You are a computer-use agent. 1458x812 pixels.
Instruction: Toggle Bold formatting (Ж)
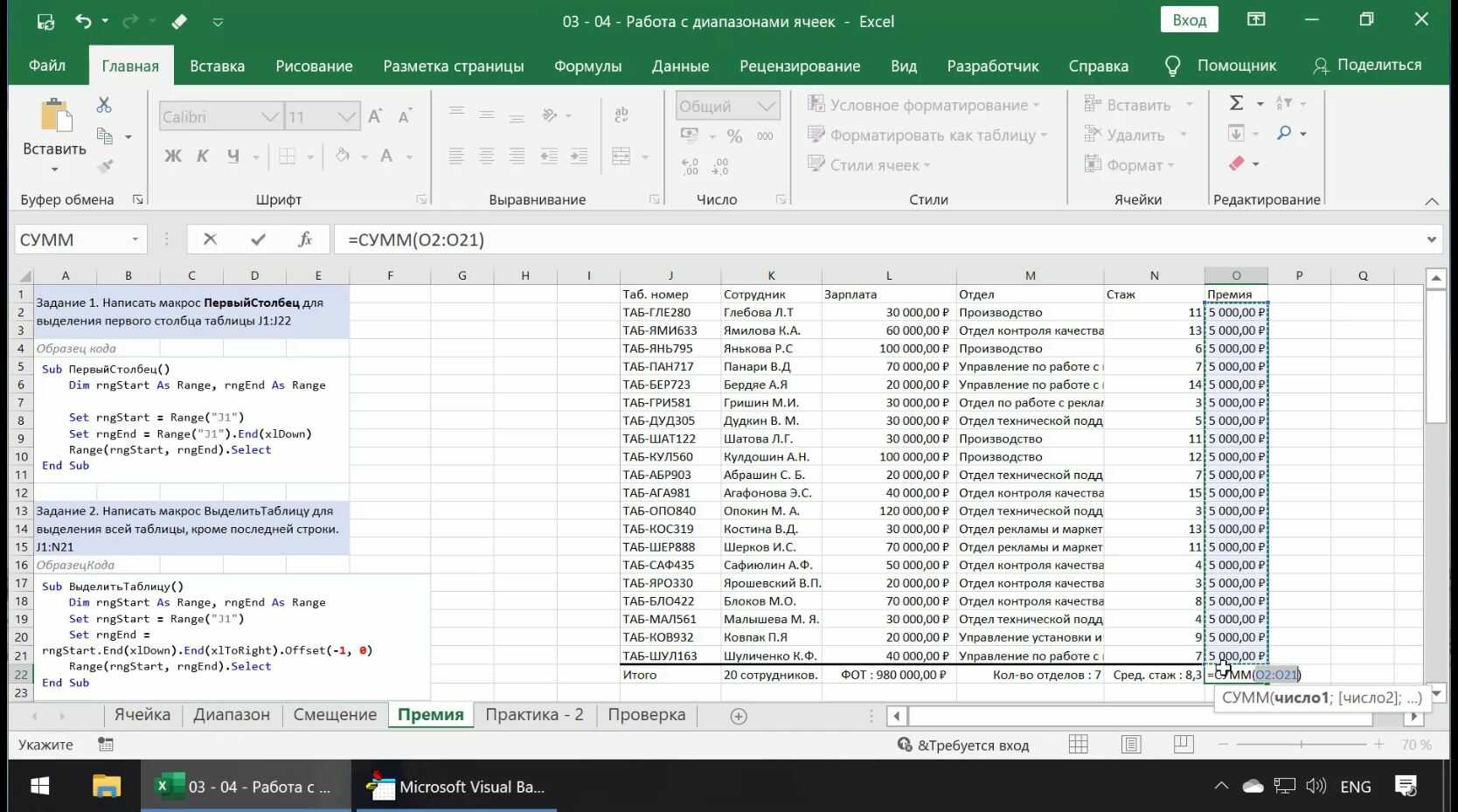pos(173,156)
